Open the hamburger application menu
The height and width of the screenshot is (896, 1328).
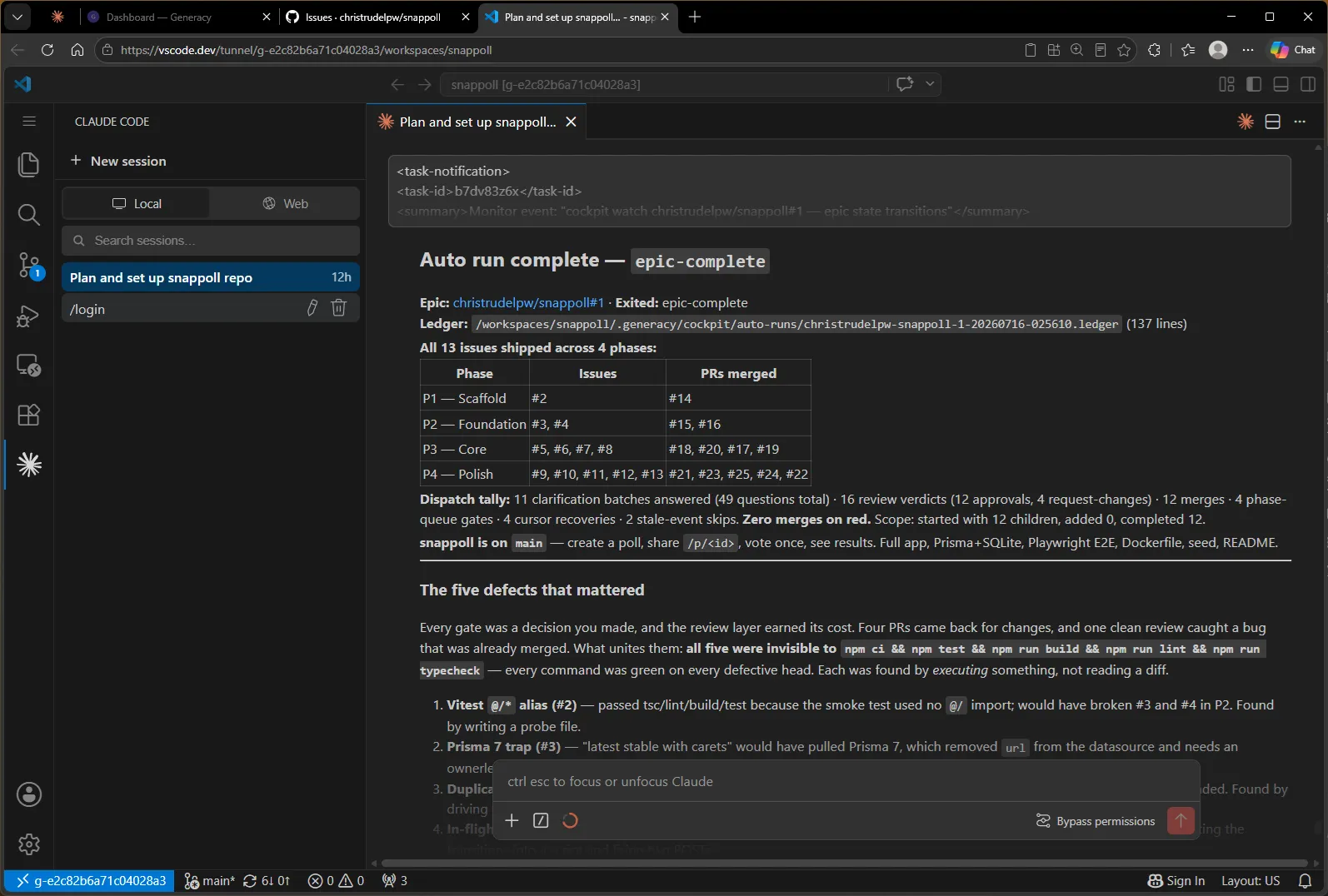29,122
